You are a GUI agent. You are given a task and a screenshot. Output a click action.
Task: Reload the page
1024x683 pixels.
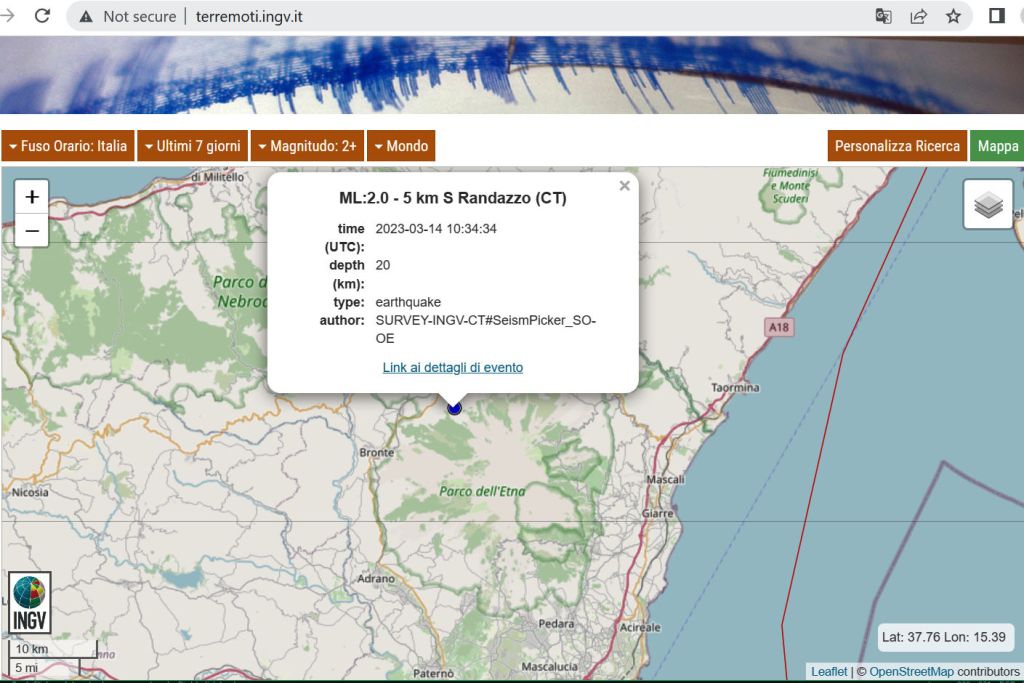coord(42,16)
